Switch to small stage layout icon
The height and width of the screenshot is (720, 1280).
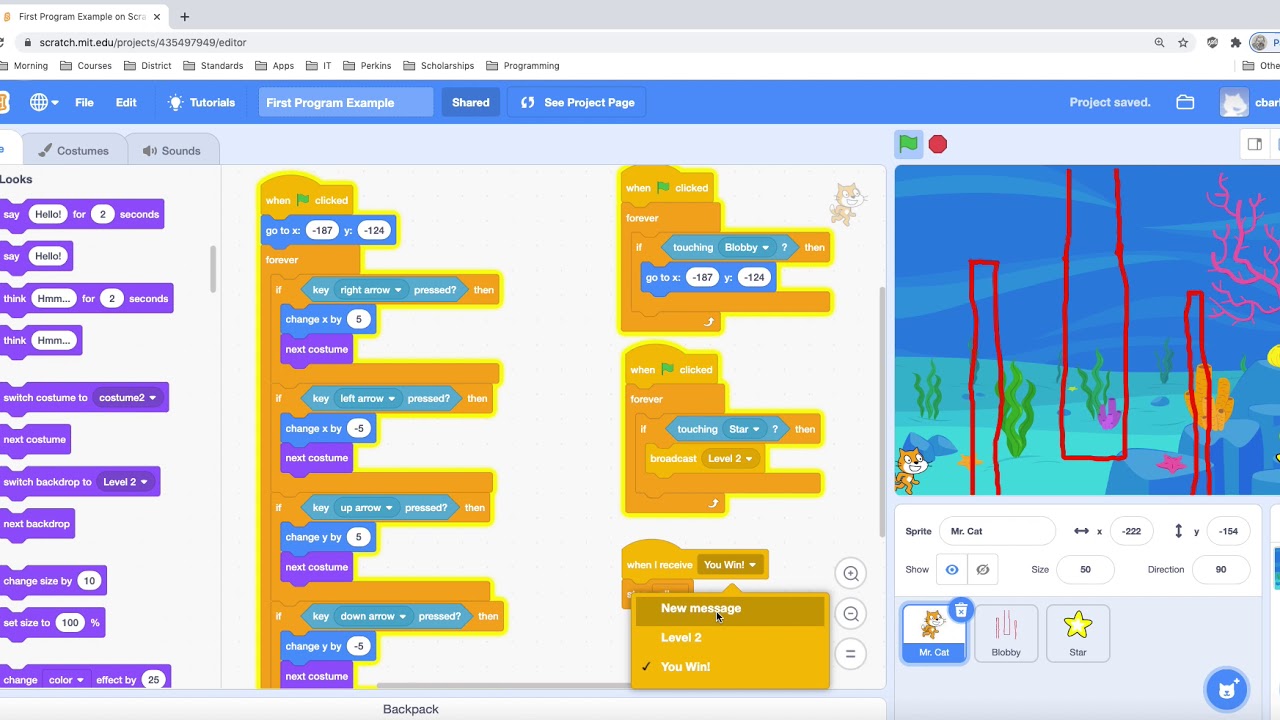(x=1254, y=144)
